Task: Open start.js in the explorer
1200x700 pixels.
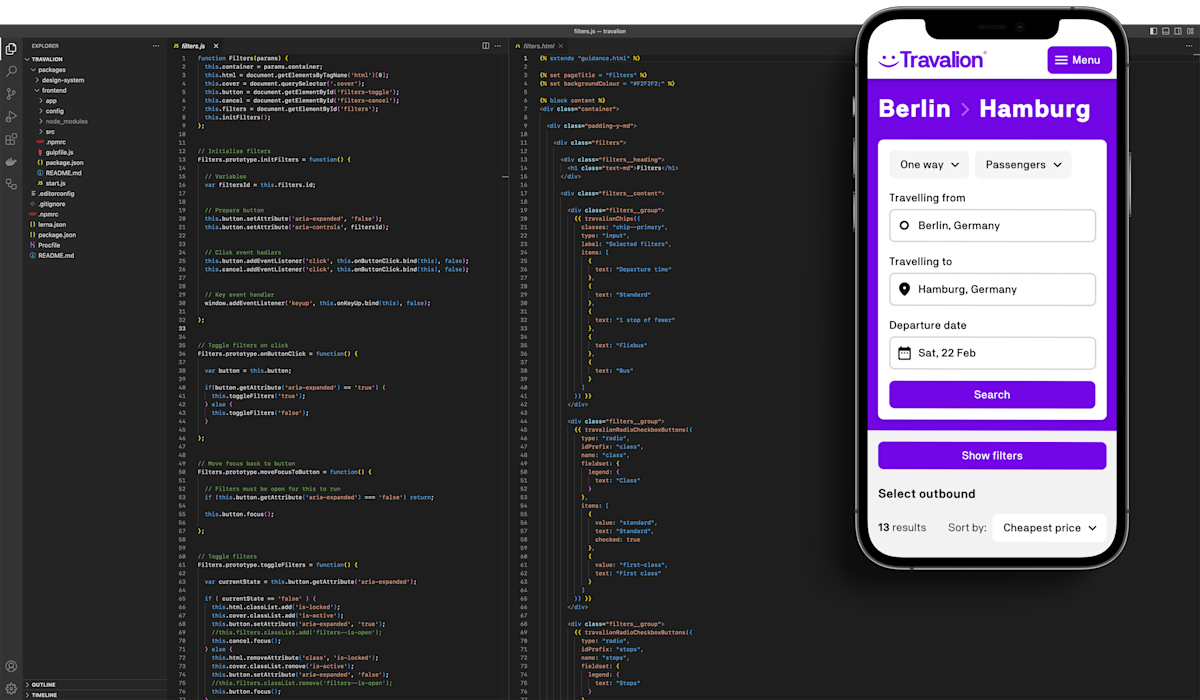Action: pos(54,183)
